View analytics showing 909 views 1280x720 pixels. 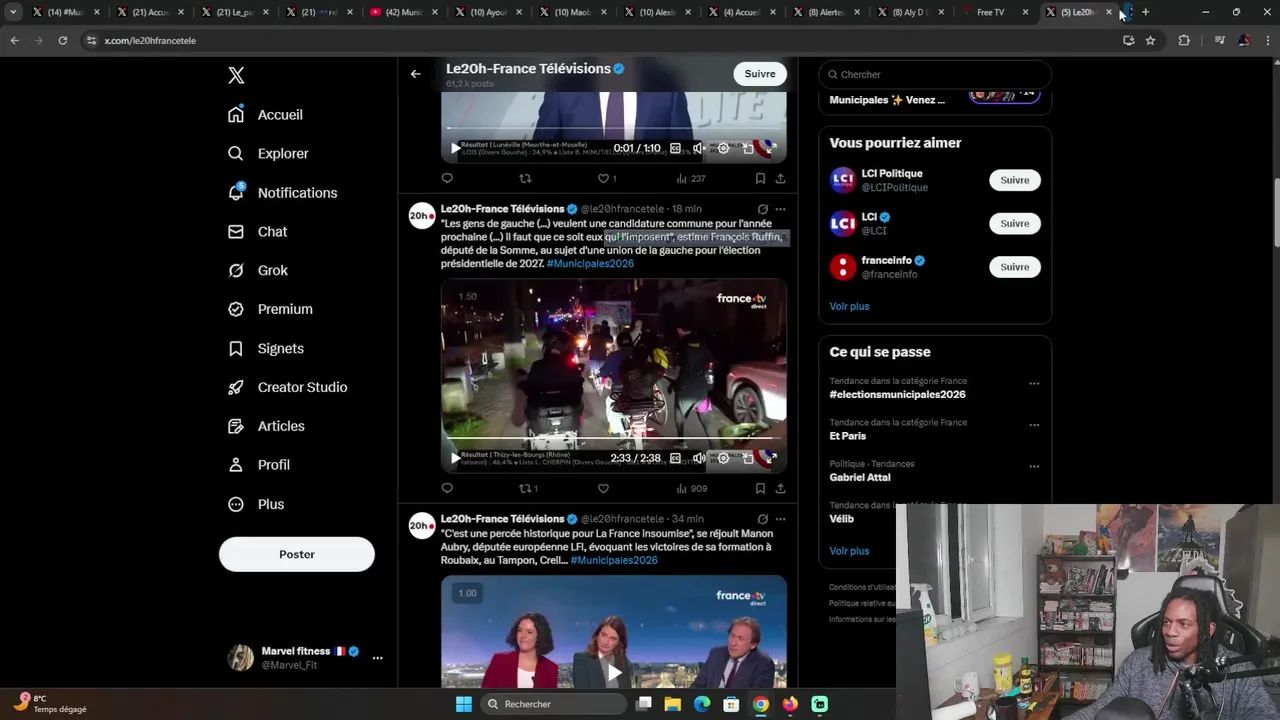point(691,489)
